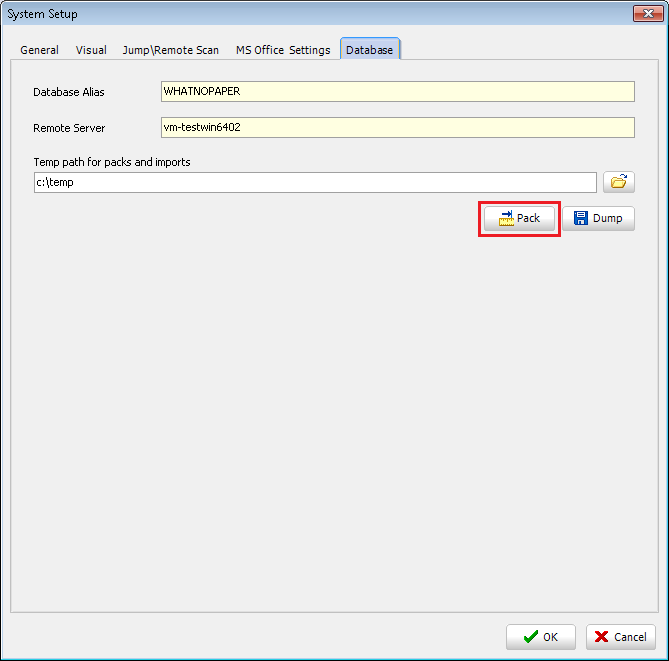Switch to the General tab
This screenshot has width=669, height=661.
(x=39, y=50)
